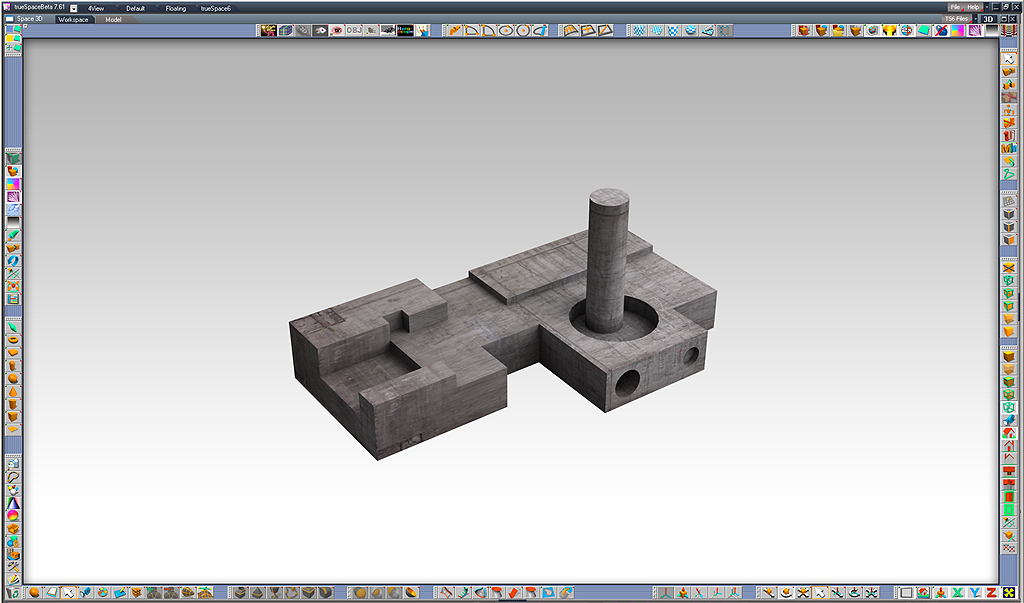Click the first axes gizmo icon in bottom toolbar

pos(666,593)
